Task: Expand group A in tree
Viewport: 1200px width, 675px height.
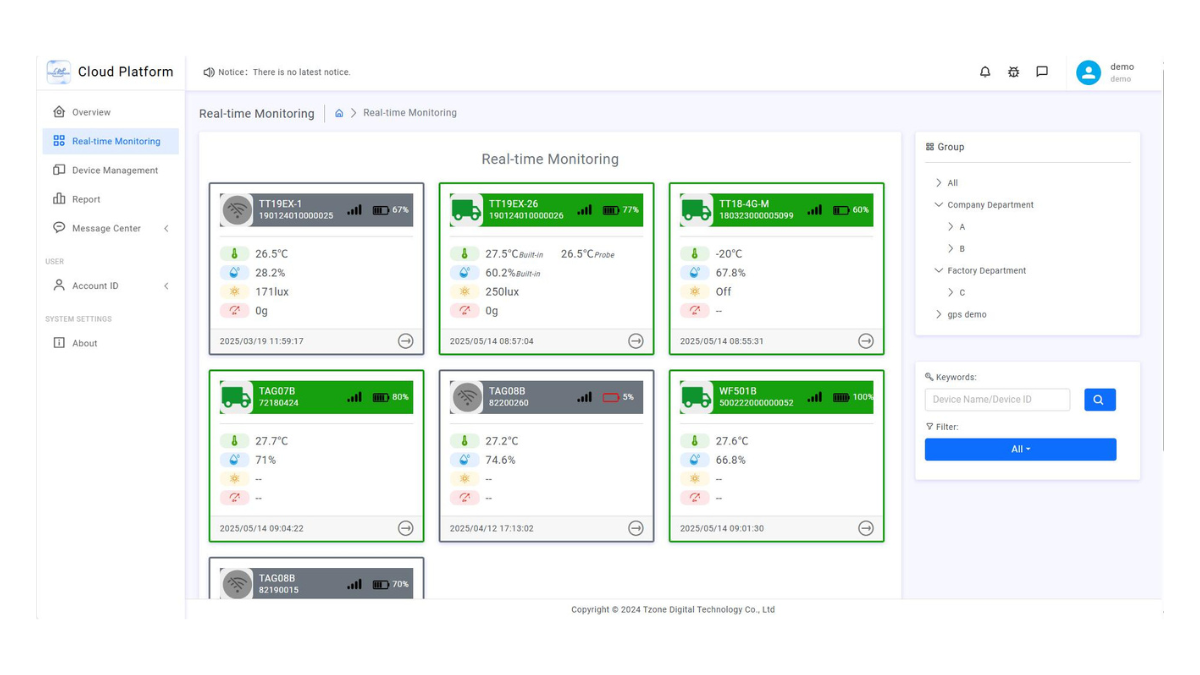Action: 951,227
